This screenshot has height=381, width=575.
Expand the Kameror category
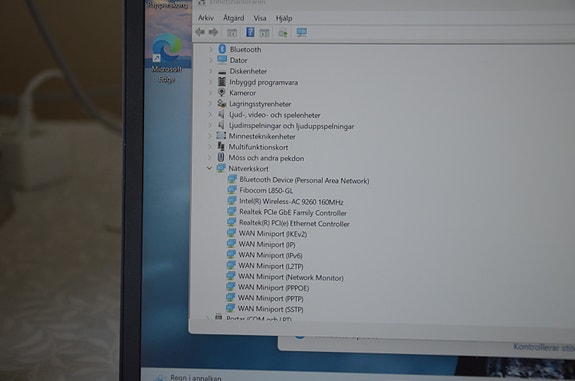tap(210, 92)
